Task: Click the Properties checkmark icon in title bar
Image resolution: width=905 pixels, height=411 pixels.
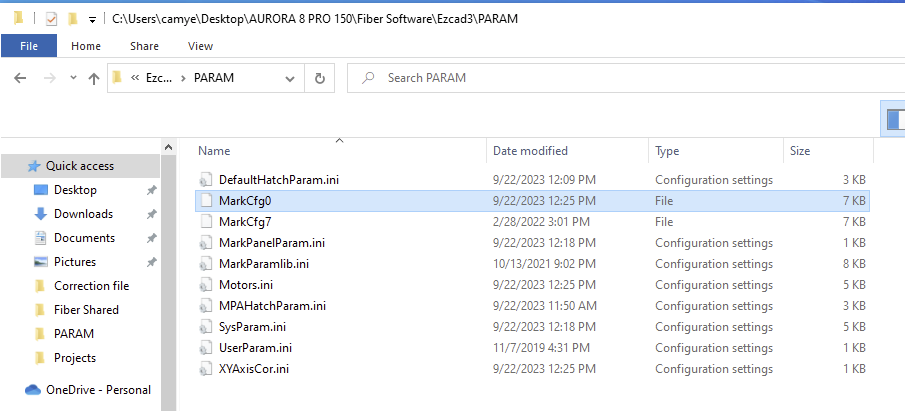Action: click(51, 19)
